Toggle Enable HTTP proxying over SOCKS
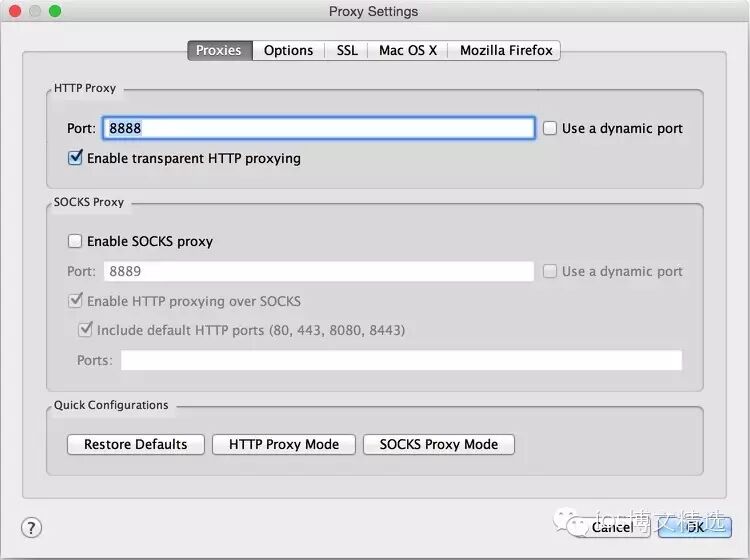Viewport: 750px width, 560px height. tap(75, 301)
